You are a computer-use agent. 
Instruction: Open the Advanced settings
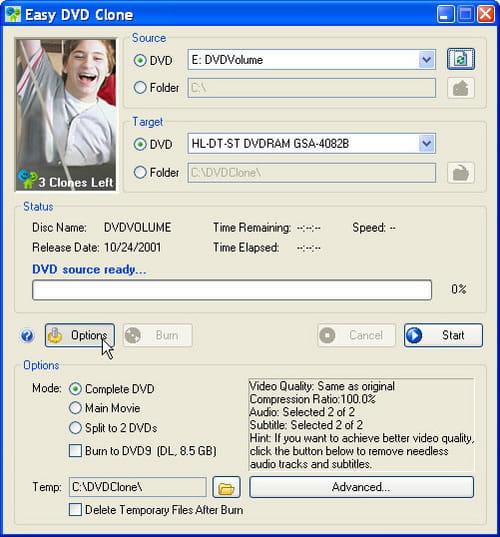[361, 487]
